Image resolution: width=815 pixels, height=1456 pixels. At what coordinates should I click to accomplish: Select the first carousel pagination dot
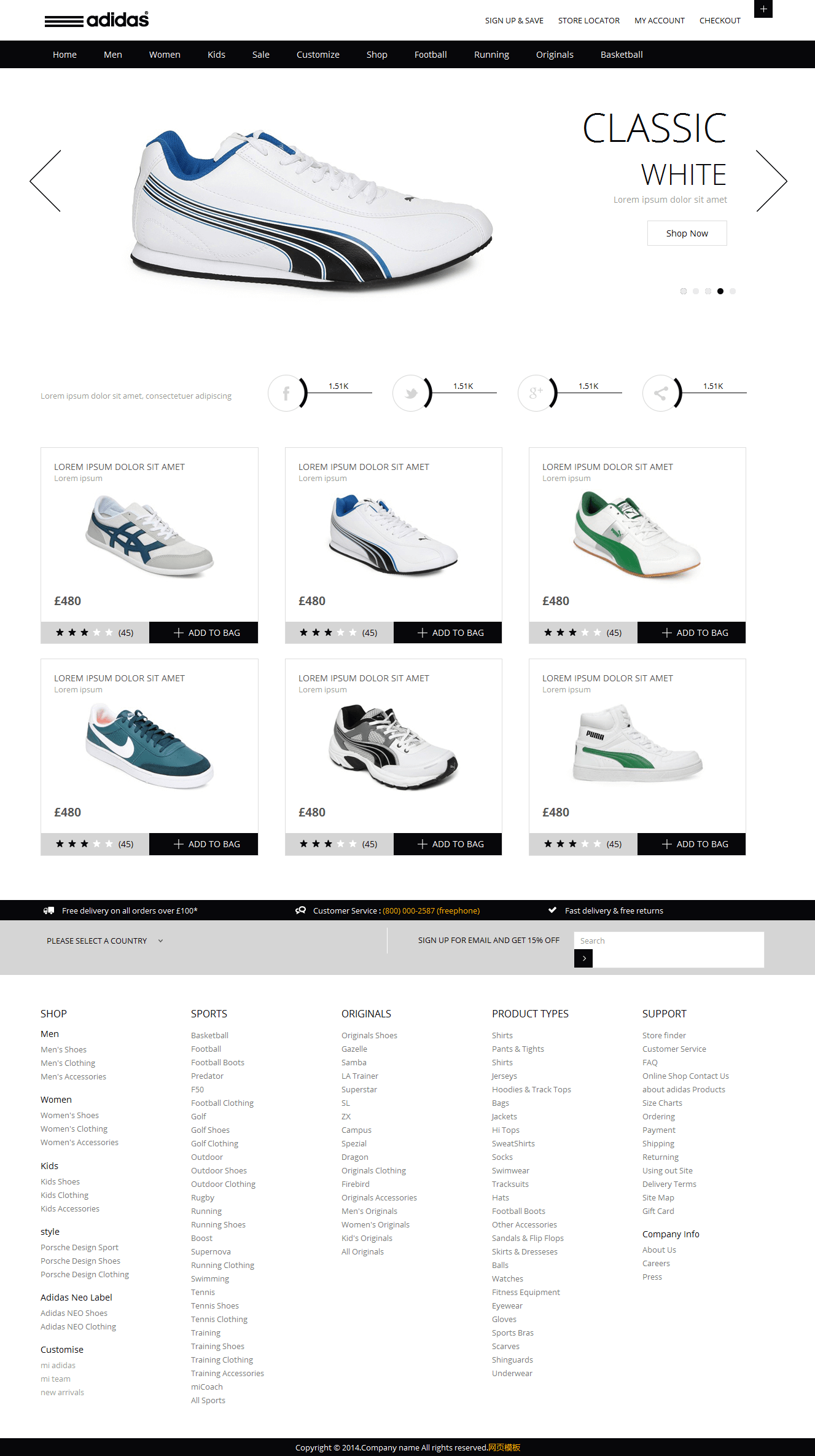[x=684, y=291]
